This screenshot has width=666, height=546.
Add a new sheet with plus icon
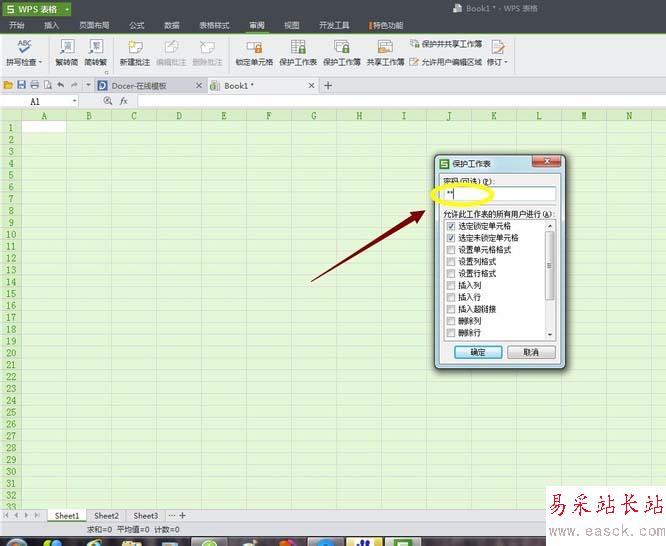point(182,515)
